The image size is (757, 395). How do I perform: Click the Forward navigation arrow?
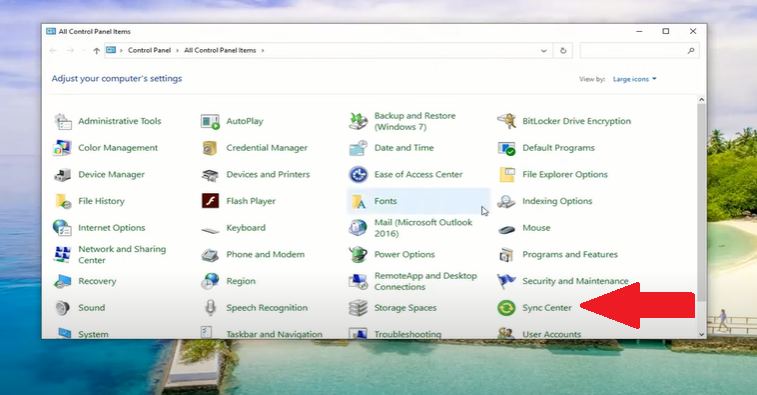(70, 51)
